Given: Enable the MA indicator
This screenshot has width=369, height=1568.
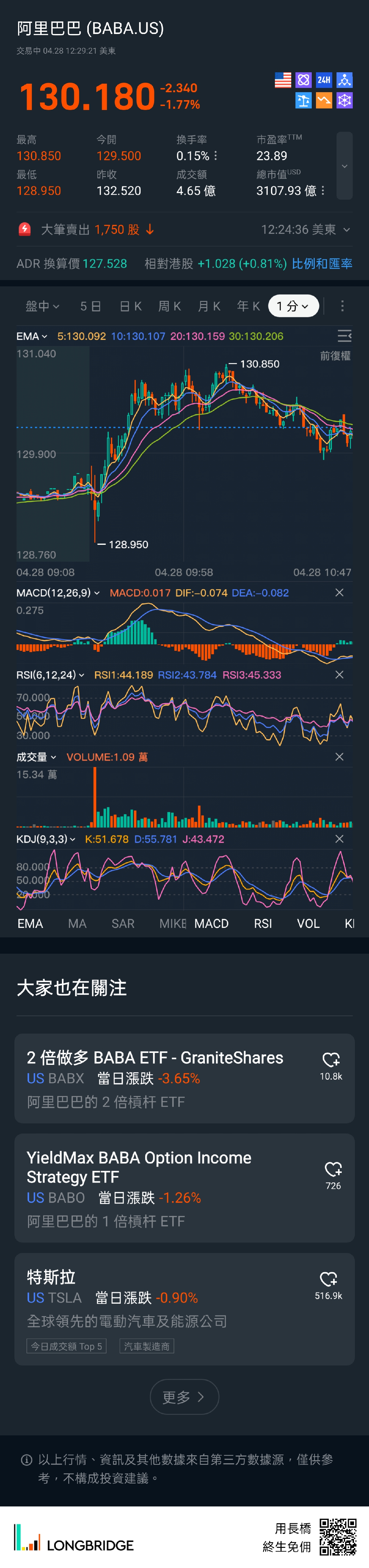Looking at the screenshot, I should (x=77, y=923).
